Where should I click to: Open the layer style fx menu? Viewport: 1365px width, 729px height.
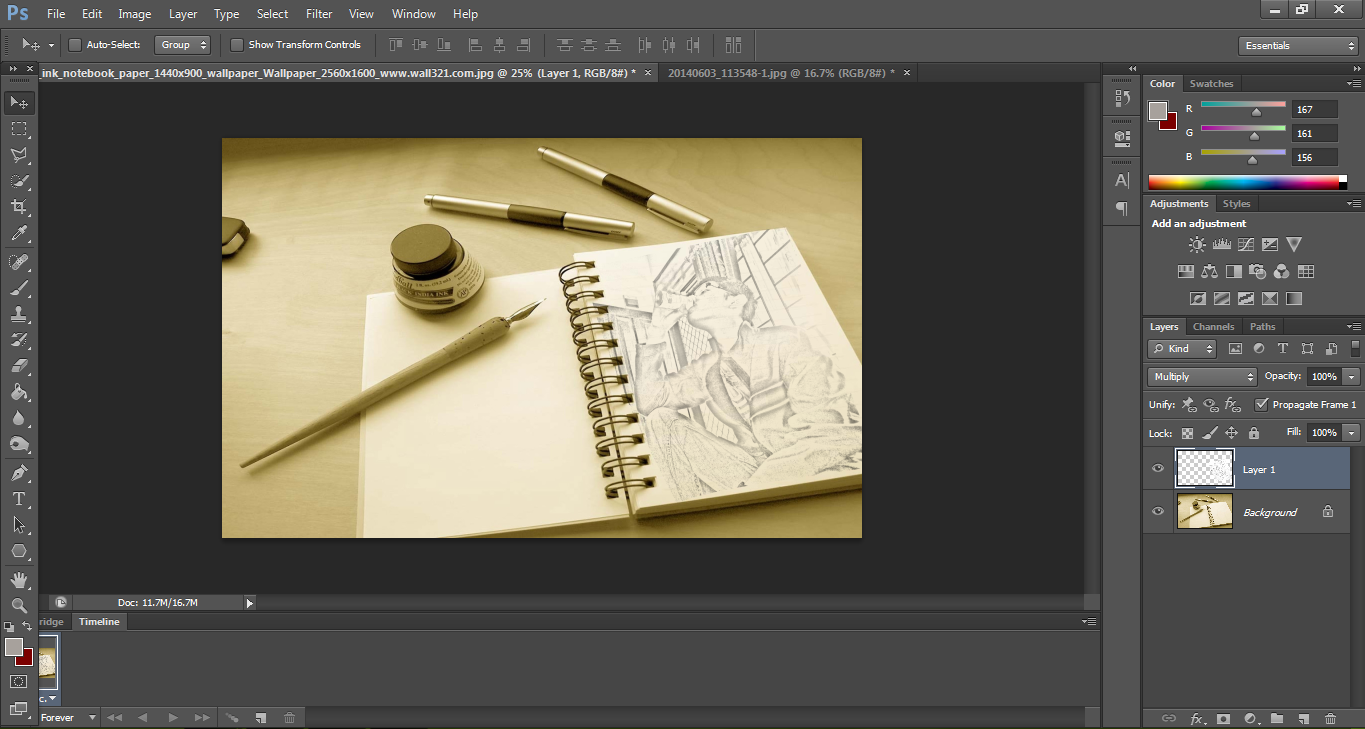click(1197, 718)
